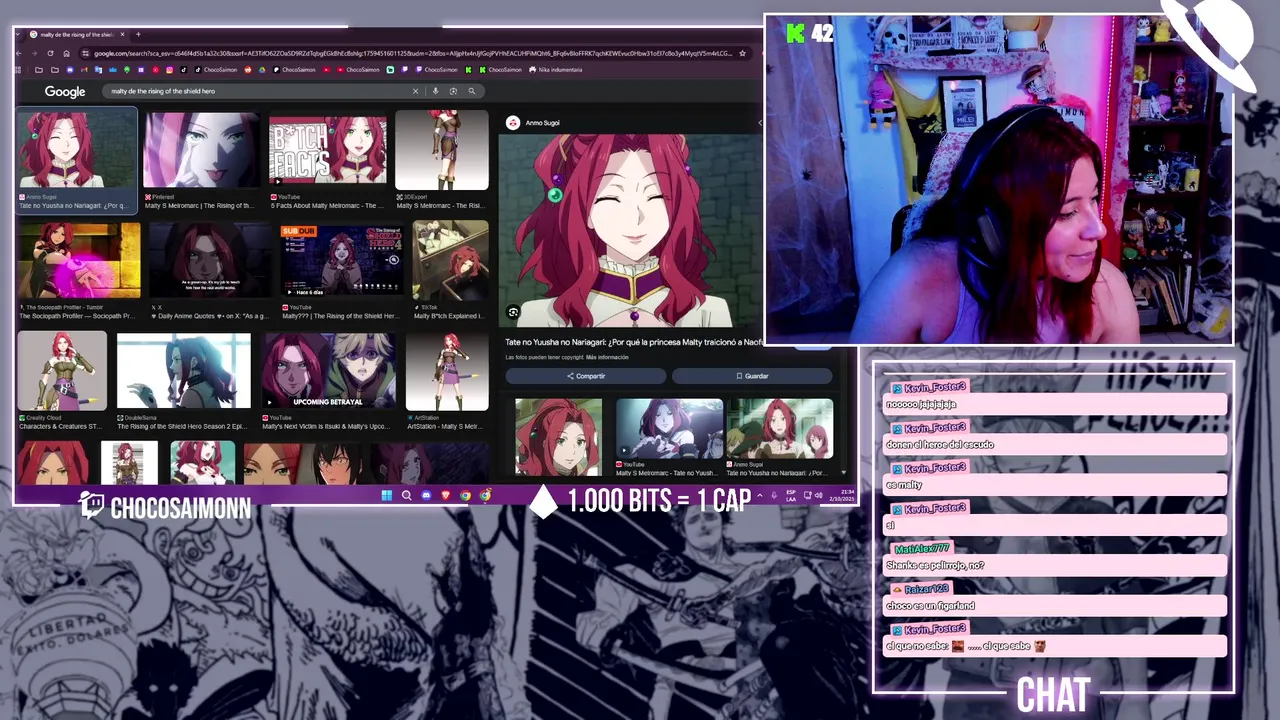Viewport: 1280px width, 720px height.
Task: Open Google Chrome from the taskbar
Action: (x=466, y=495)
